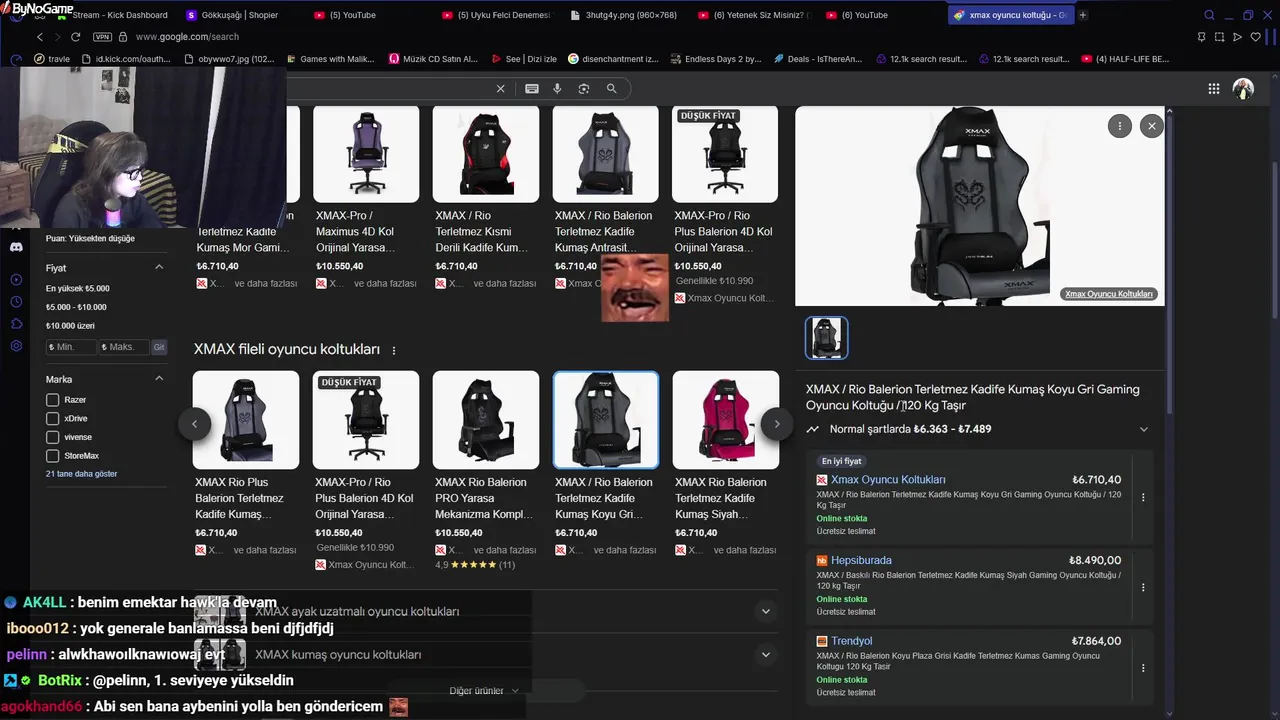Go back using browser back arrow
The width and height of the screenshot is (1280, 720).
coord(40,37)
